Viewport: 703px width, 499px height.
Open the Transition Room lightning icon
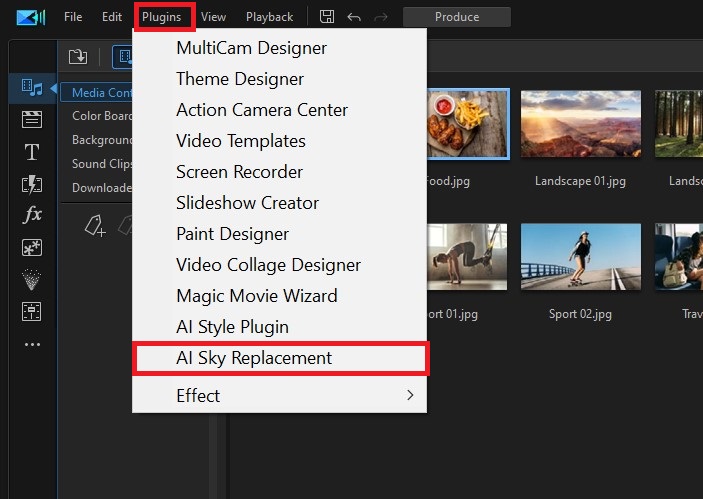(x=32, y=184)
